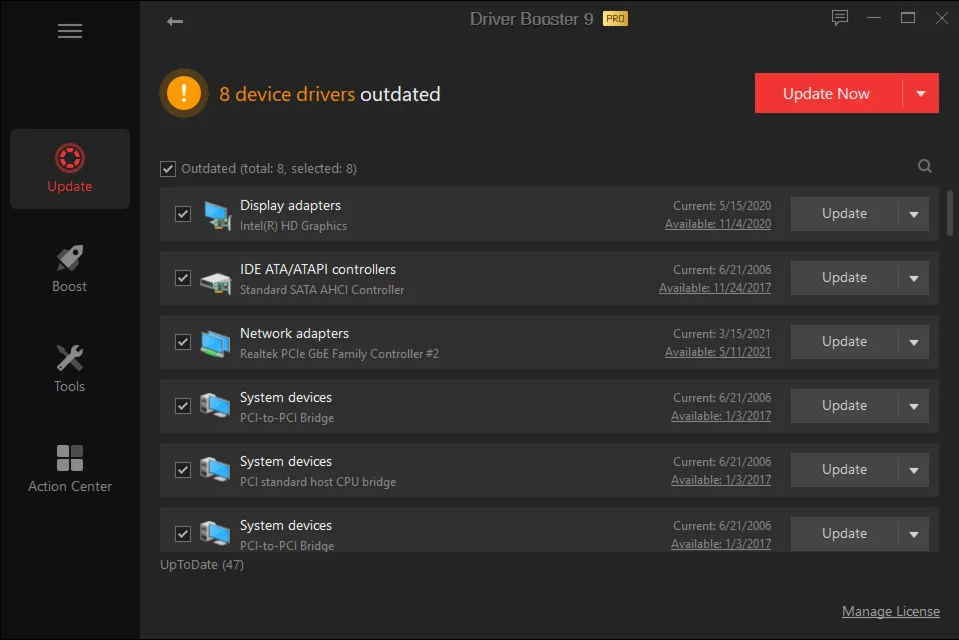
Task: Click the Network adapters device icon
Action: point(216,342)
